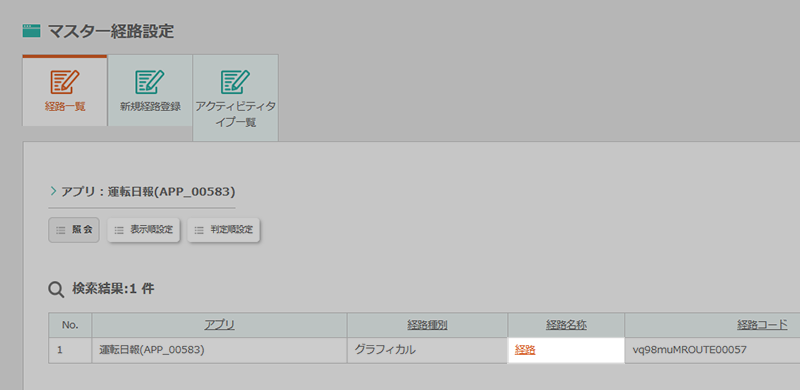Open the 経路一覧 tab
Image resolution: width=800 pixels, height=390 pixels.
65,90
